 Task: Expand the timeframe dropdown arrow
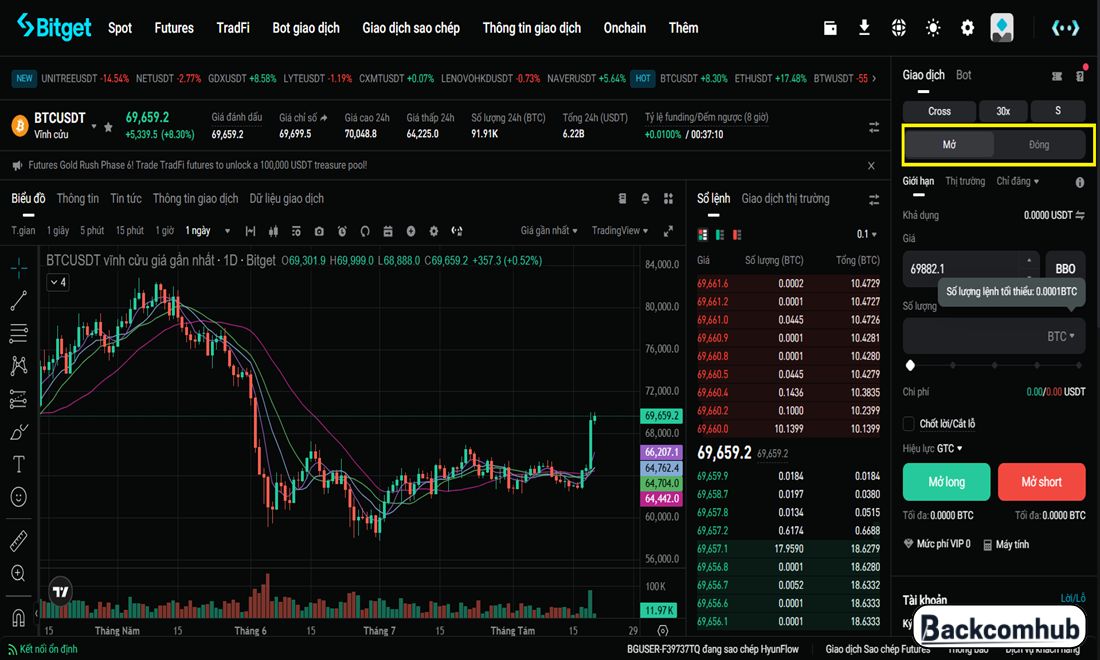click(227, 231)
